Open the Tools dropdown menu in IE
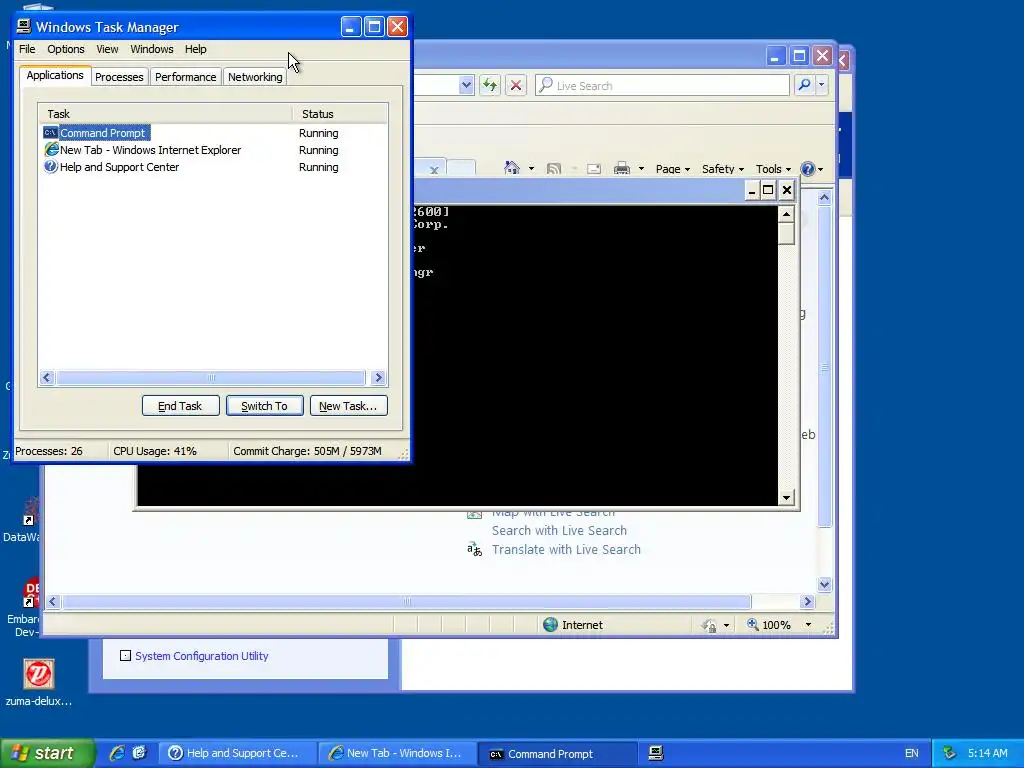This screenshot has height=768, width=1024. (x=773, y=169)
